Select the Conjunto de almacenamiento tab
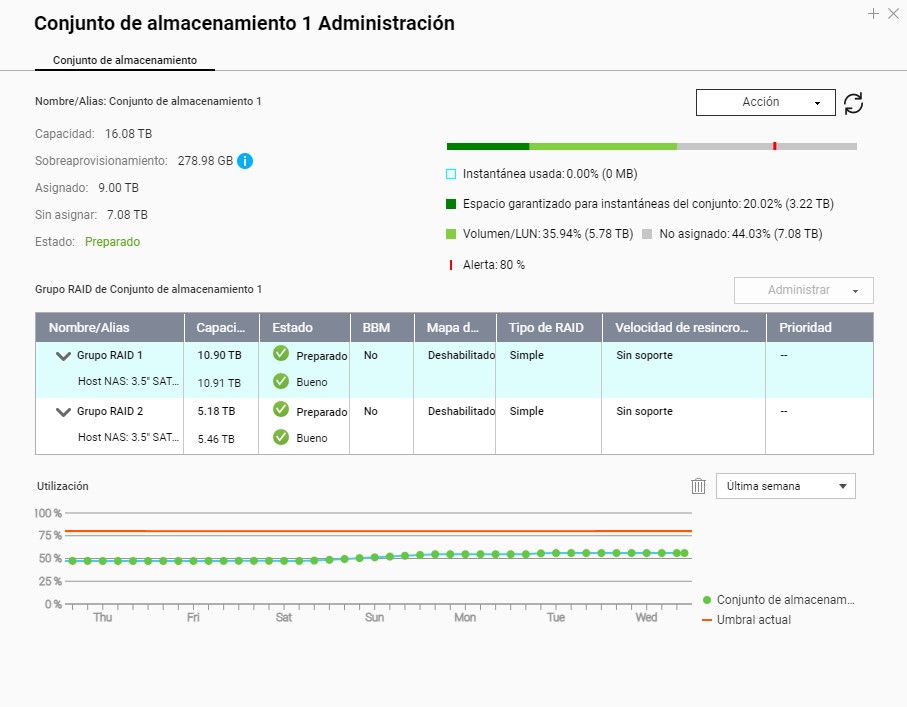 tap(124, 60)
